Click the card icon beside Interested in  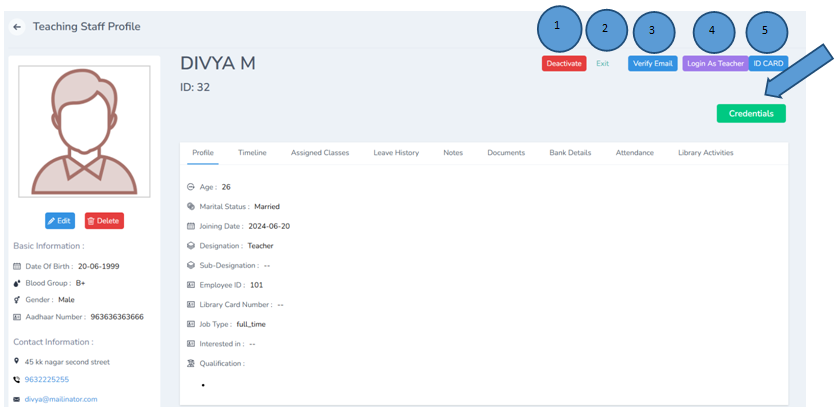[191, 344]
